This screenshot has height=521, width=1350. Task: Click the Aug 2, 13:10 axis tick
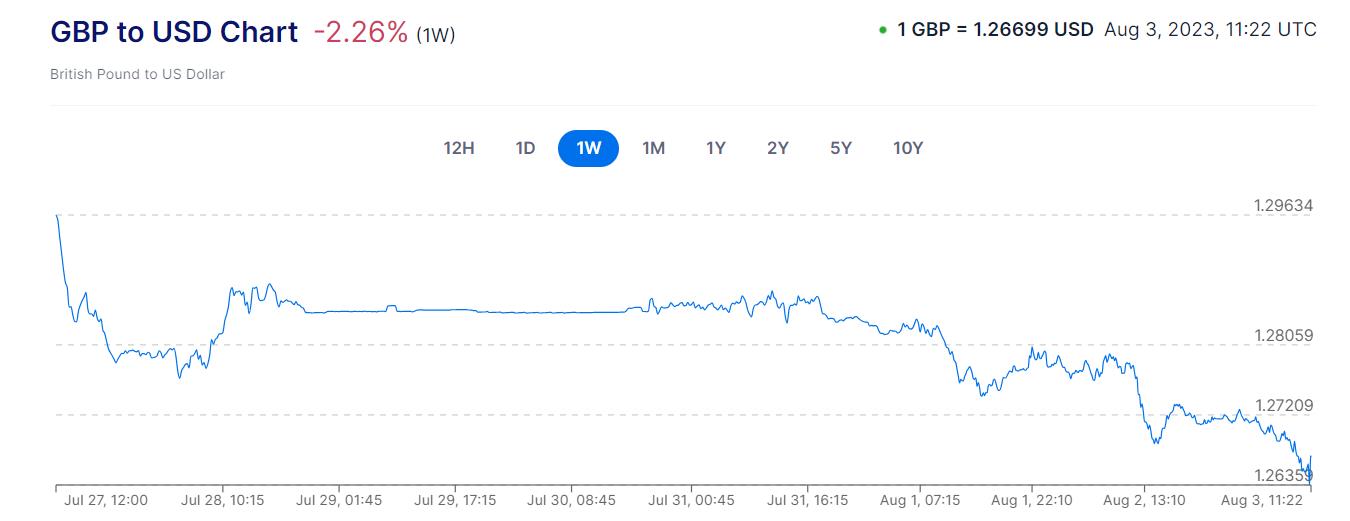tap(1144, 500)
